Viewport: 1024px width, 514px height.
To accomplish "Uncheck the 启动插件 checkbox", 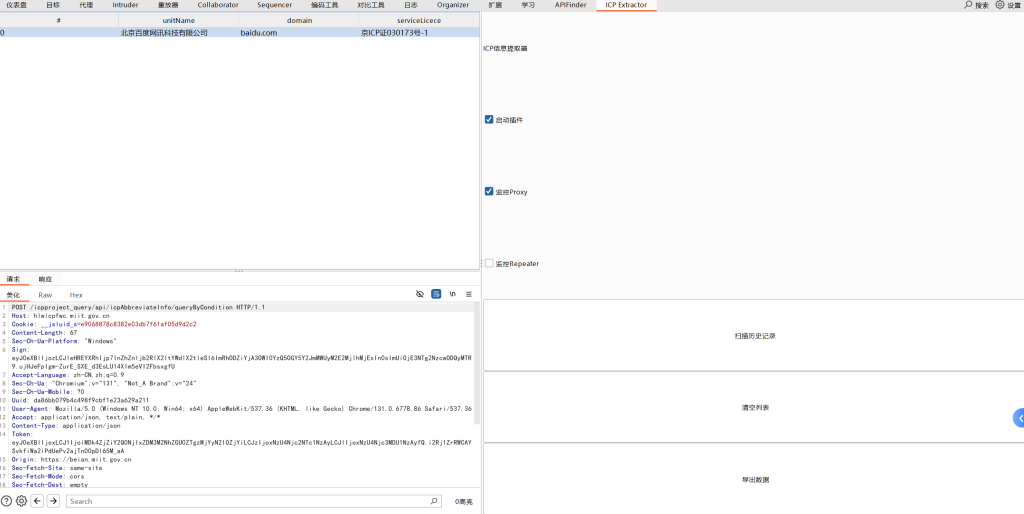I will (489, 120).
